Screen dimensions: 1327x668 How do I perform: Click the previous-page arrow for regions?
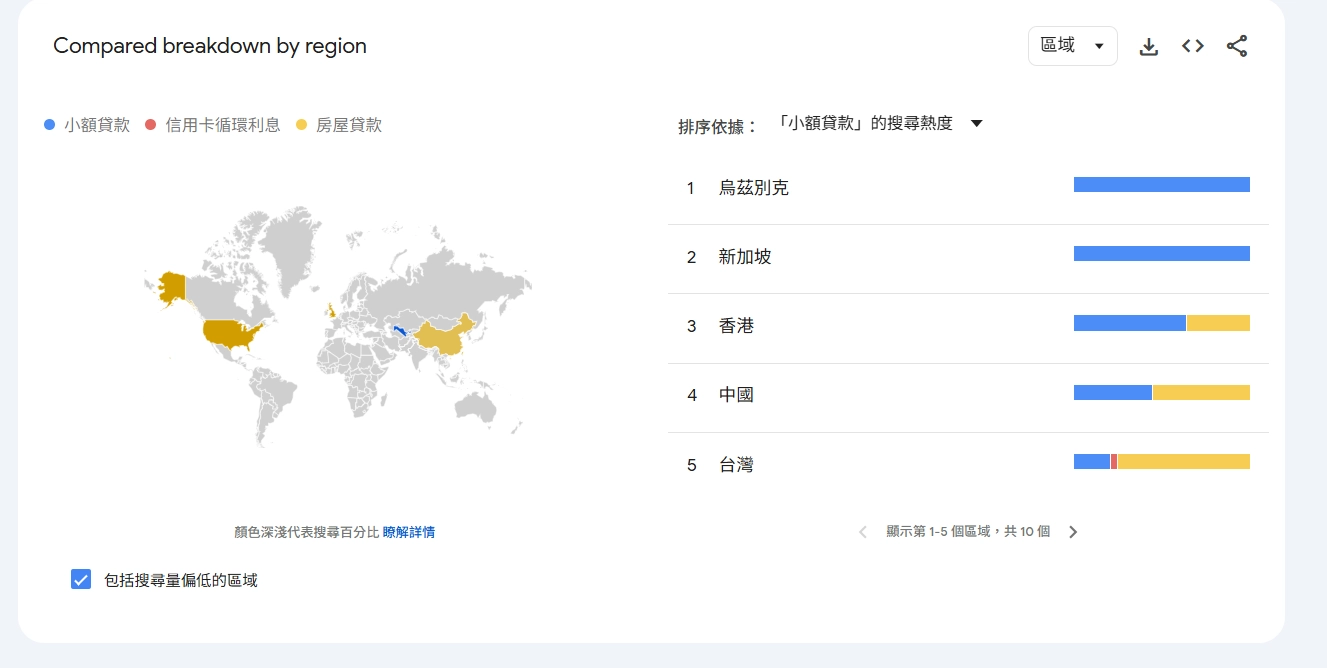862,531
